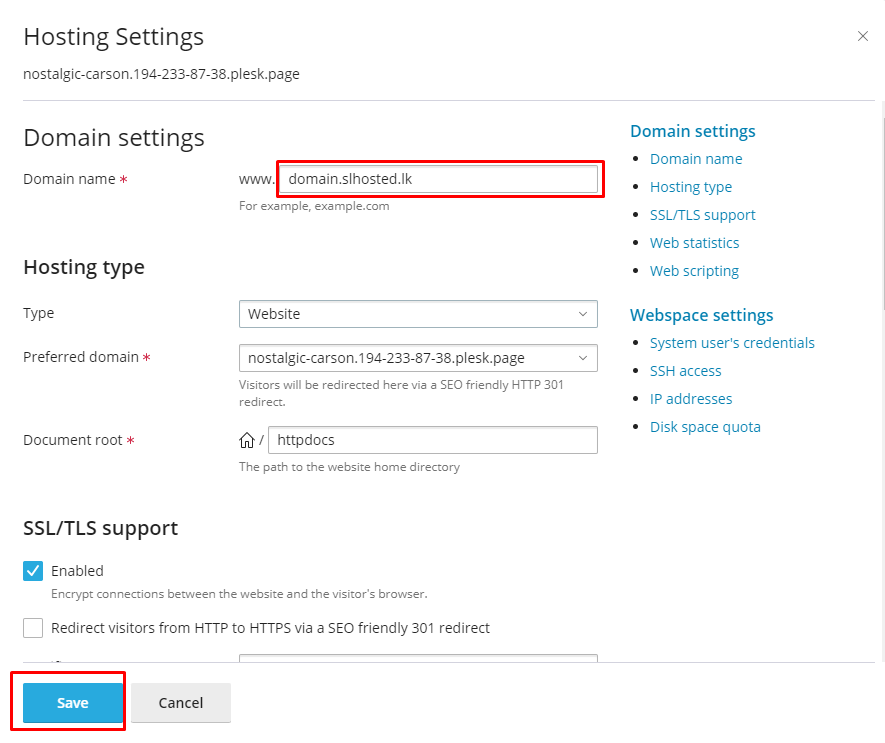Cancel the hosting settings changes
Image resolution: width=885 pixels, height=743 pixels.
click(181, 703)
